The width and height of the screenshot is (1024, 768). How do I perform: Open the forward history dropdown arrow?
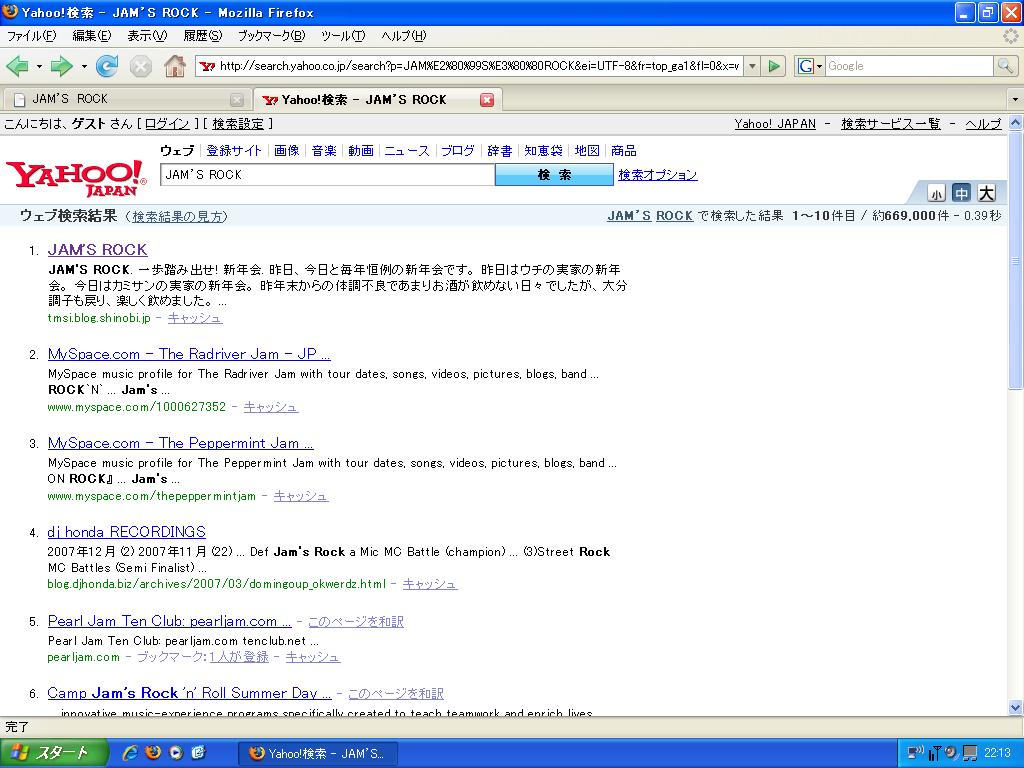(x=84, y=66)
